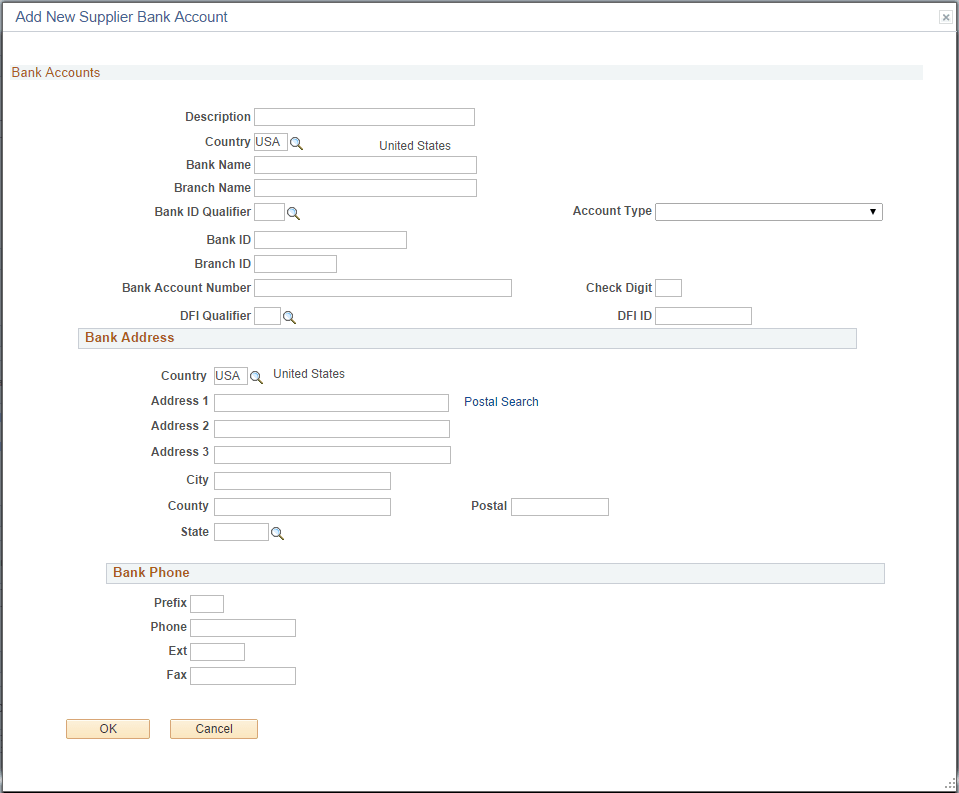Open the State lookup magnifier

tap(277, 533)
